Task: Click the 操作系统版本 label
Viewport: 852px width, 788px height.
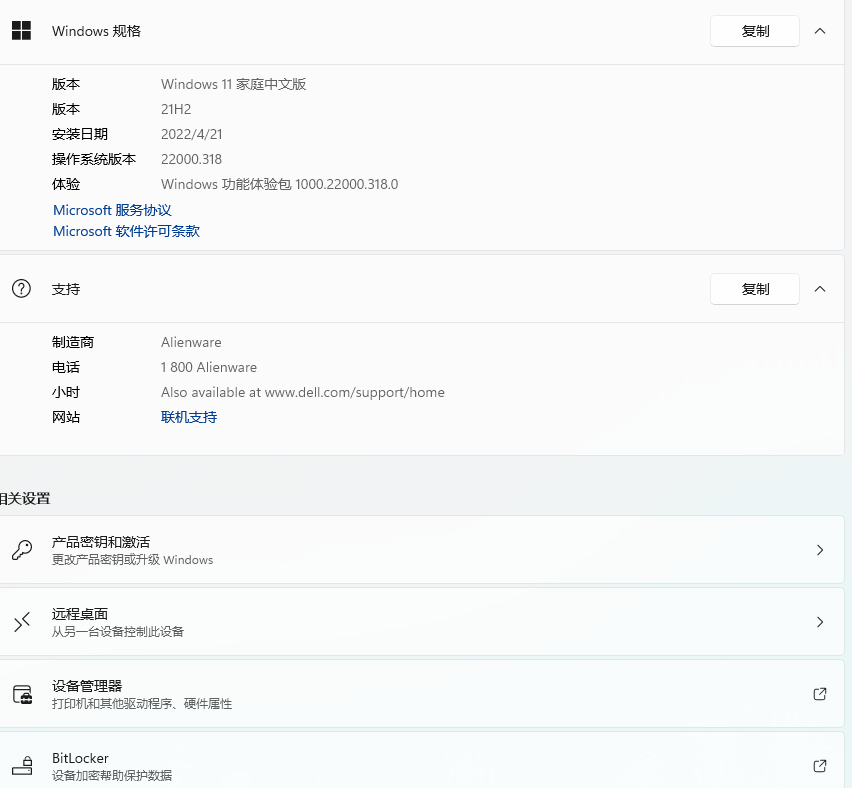Action: (x=94, y=159)
